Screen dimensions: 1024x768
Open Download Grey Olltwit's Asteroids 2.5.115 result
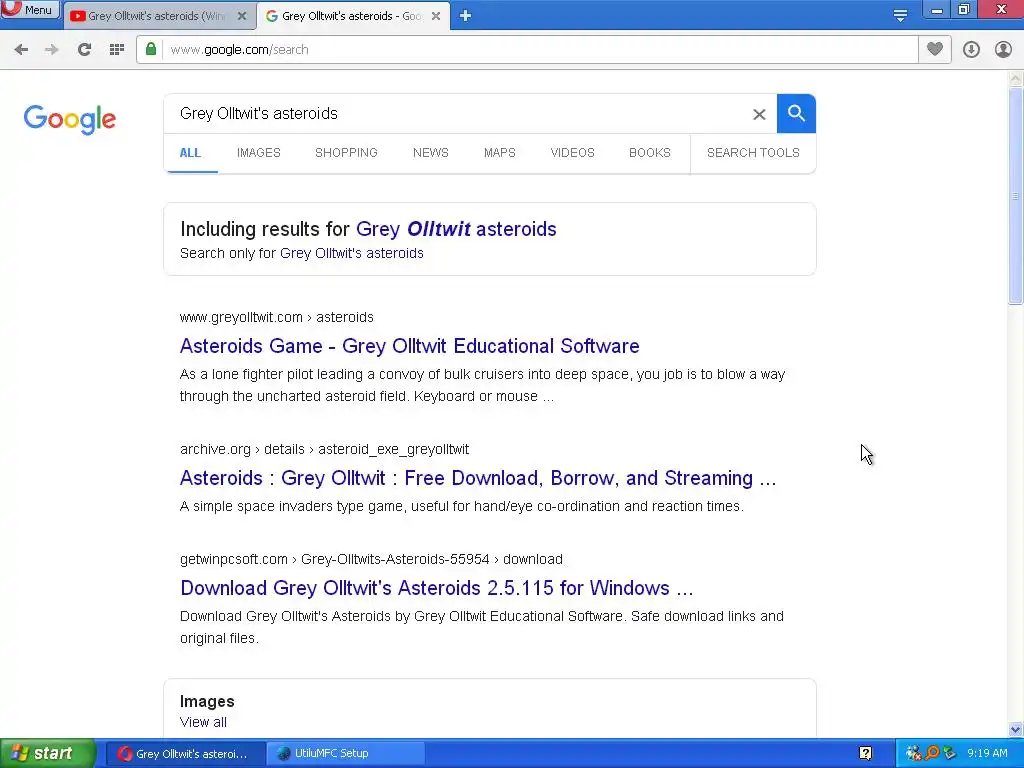coord(436,588)
